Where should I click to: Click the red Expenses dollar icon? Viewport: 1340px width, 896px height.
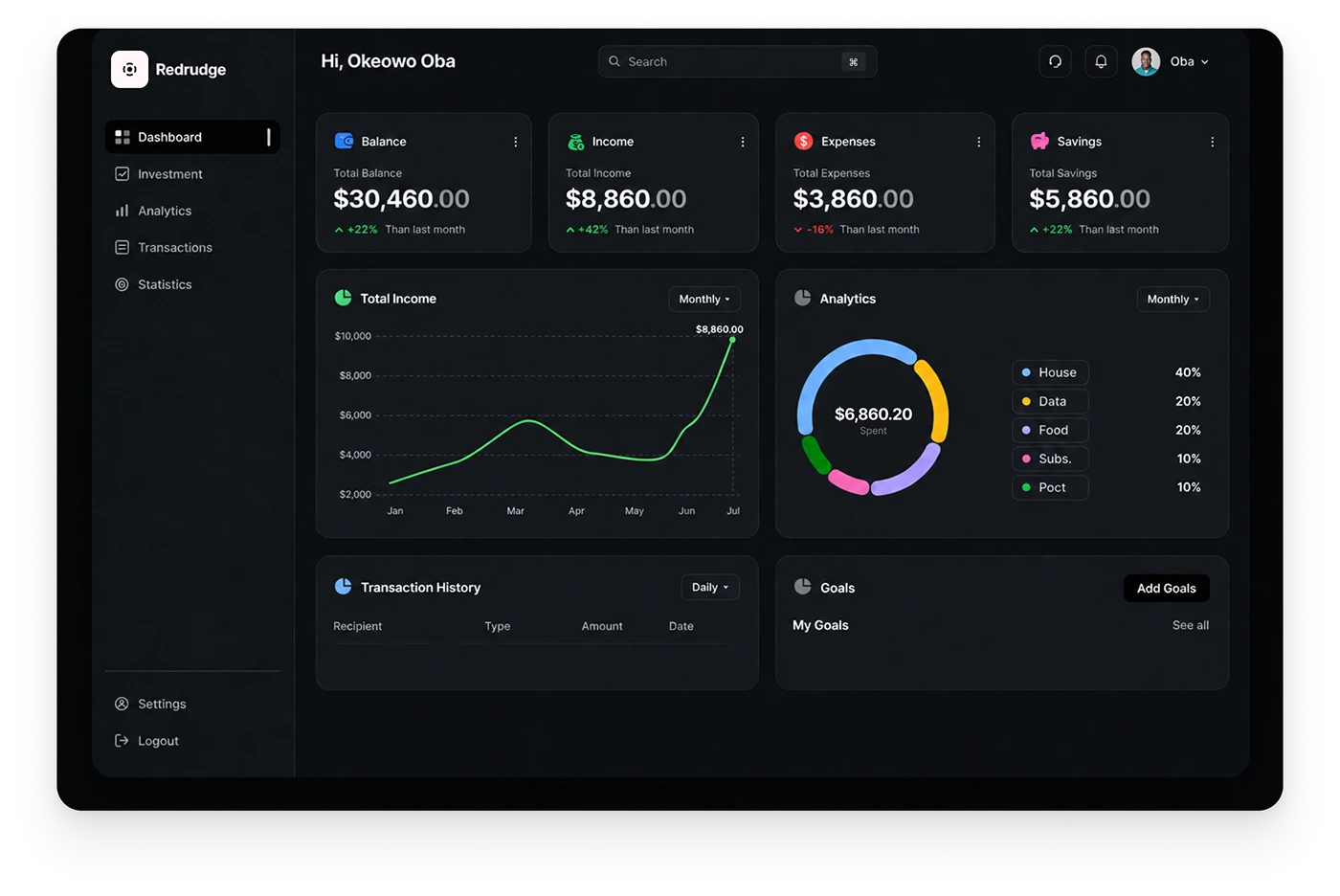point(803,141)
